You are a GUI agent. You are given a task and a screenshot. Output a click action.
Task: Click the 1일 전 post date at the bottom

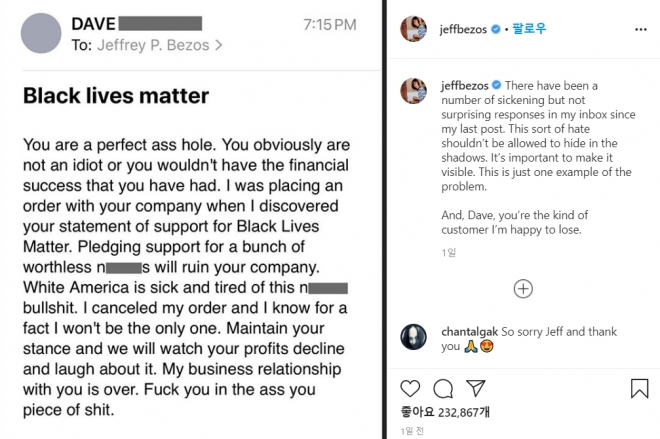(412, 430)
